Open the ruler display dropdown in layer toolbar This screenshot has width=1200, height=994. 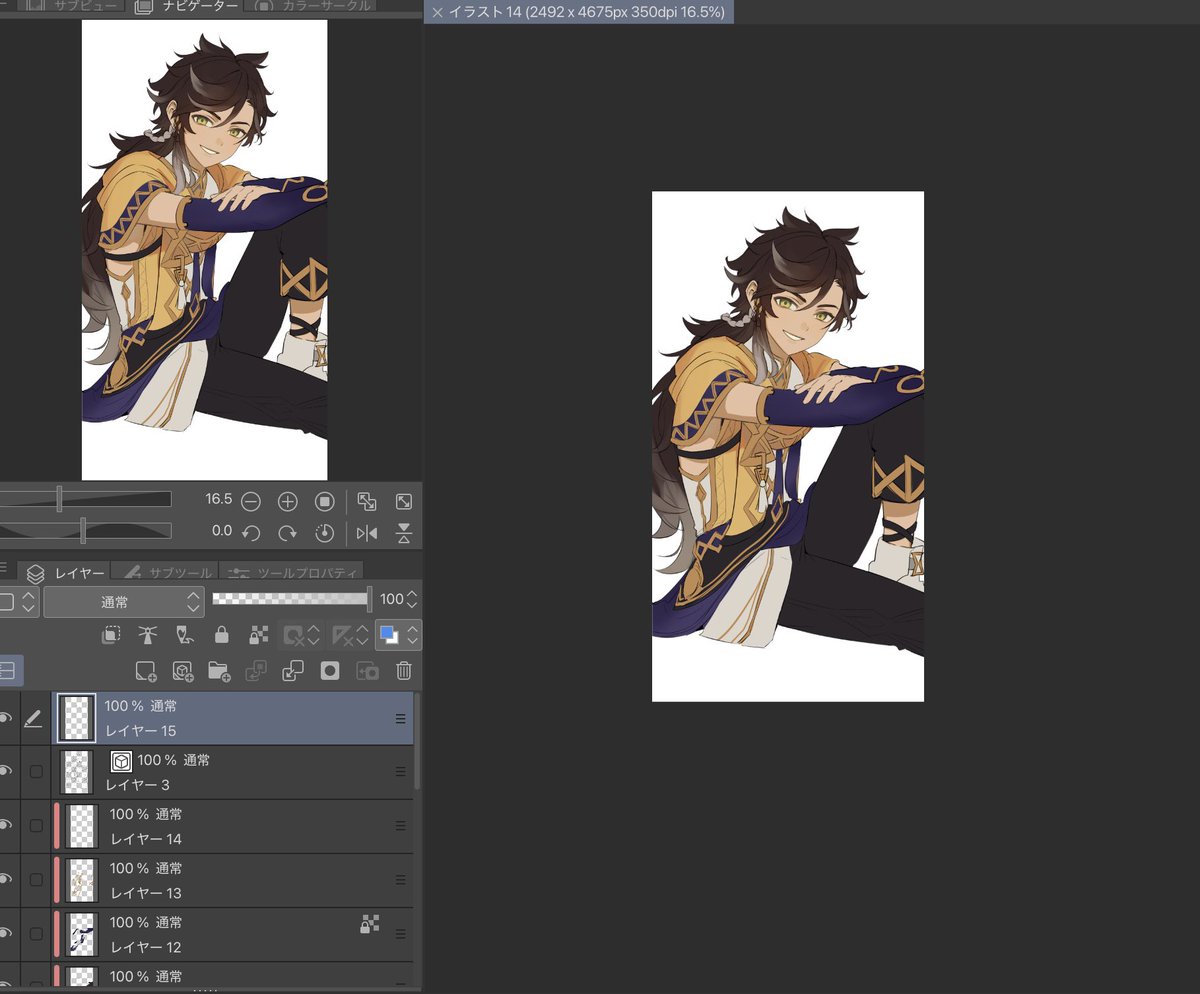(x=350, y=635)
